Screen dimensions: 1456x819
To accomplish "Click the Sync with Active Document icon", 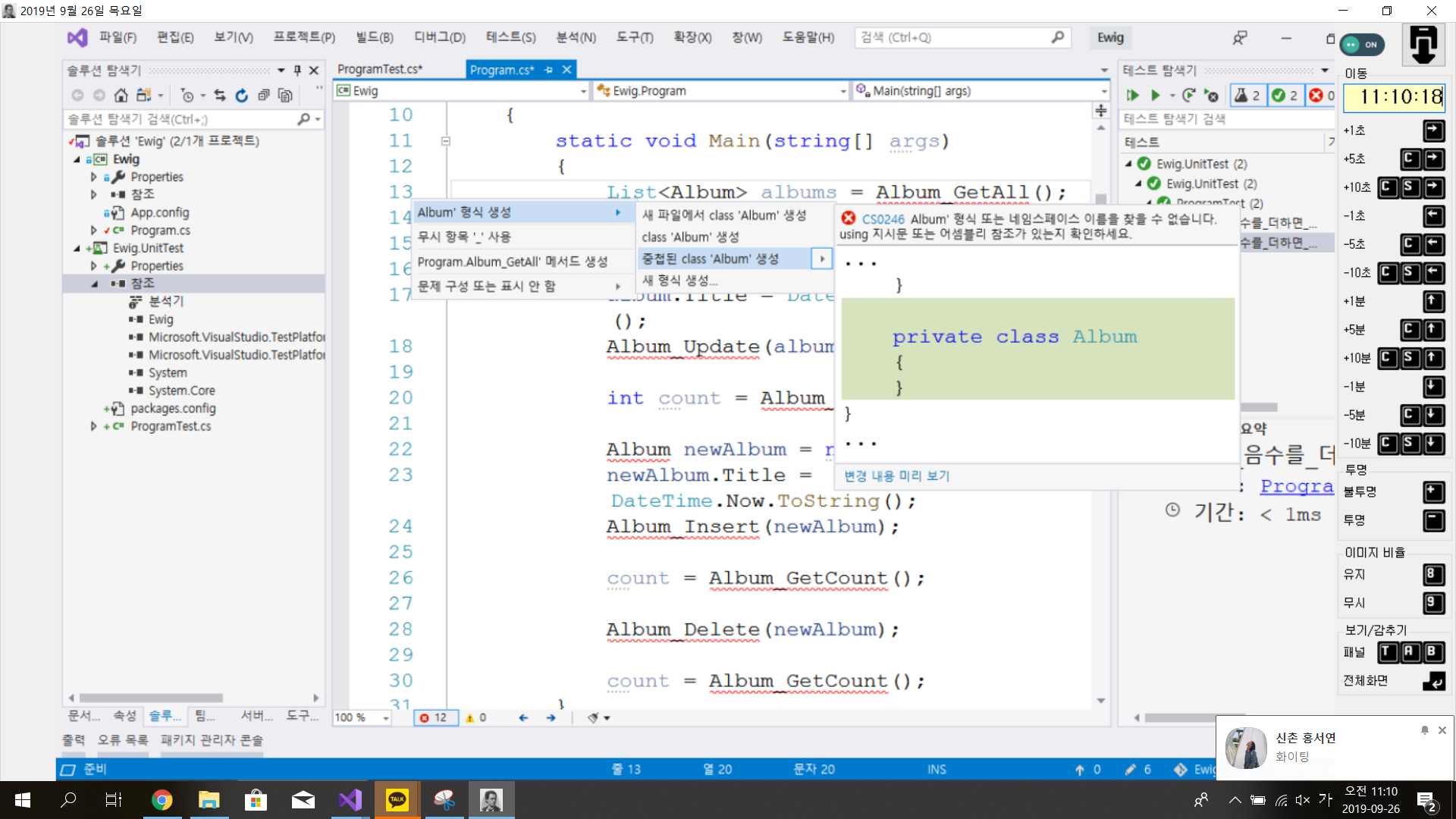I will [x=220, y=96].
